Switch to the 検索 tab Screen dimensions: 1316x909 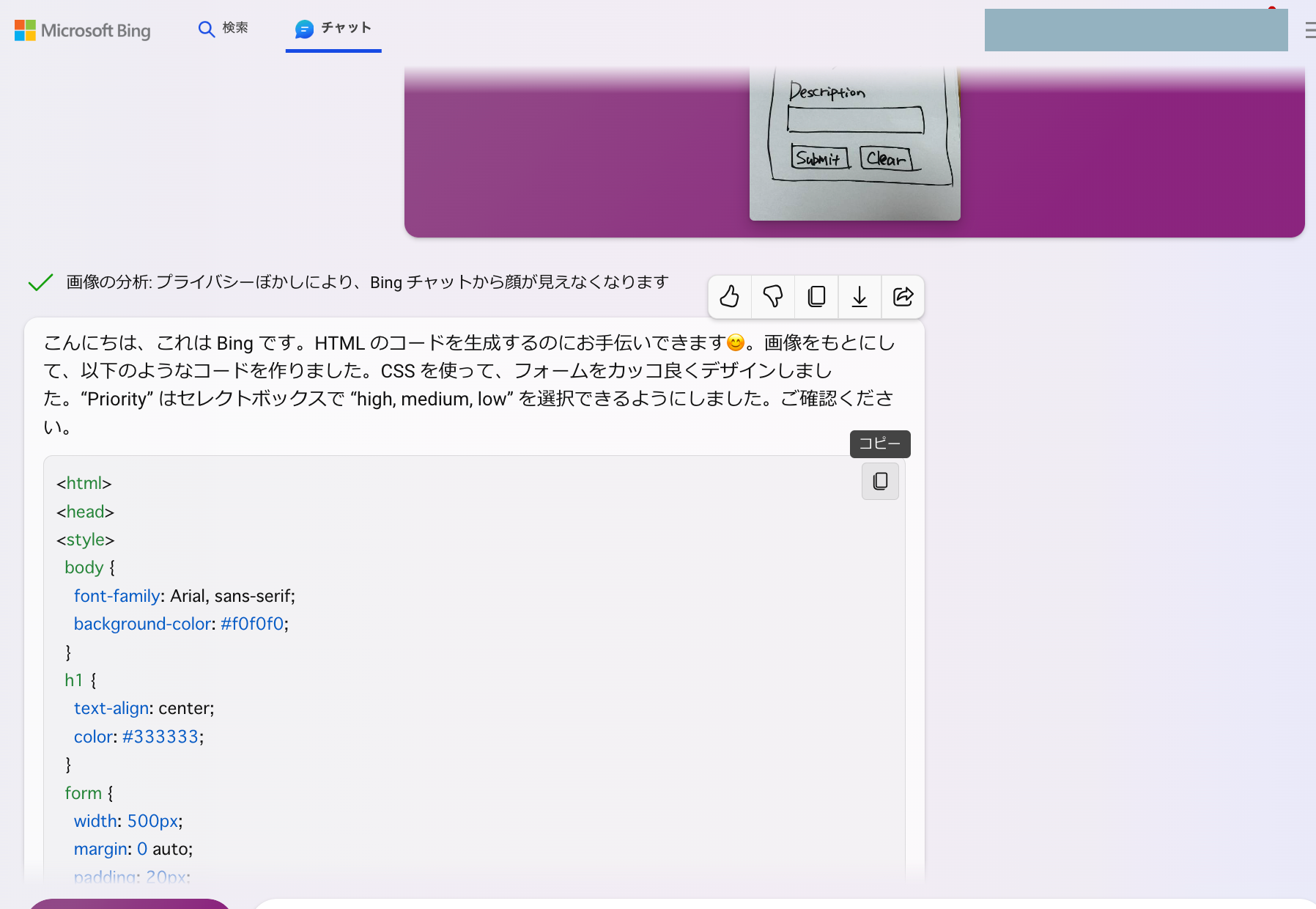(x=223, y=29)
